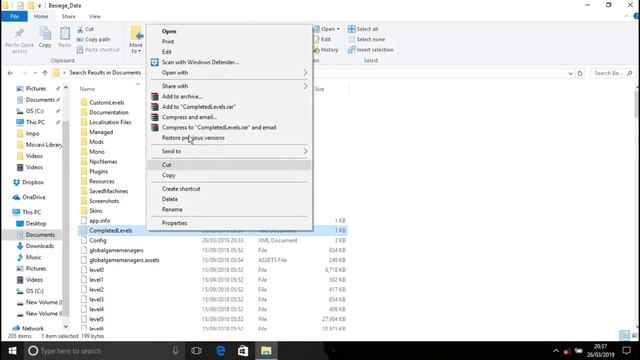Image resolution: width=640 pixels, height=360 pixels.
Task: Show hidden system tray icons
Action: (556, 351)
